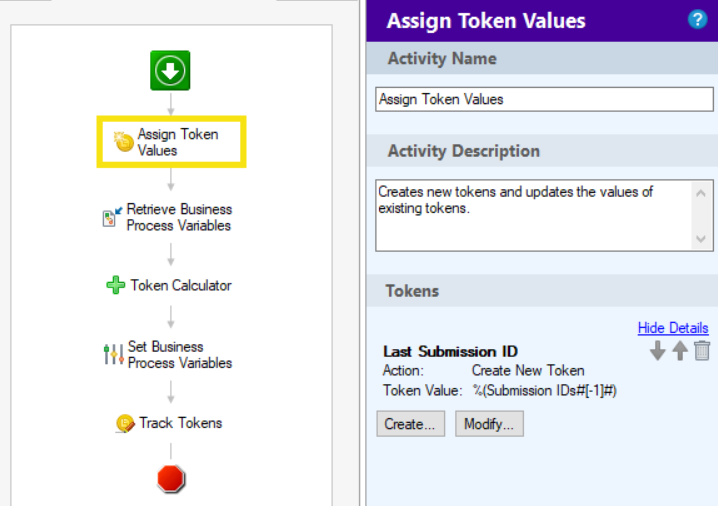Collapse the Activity Description section header
Viewport: 718px width, 506px height.
(x=542, y=151)
